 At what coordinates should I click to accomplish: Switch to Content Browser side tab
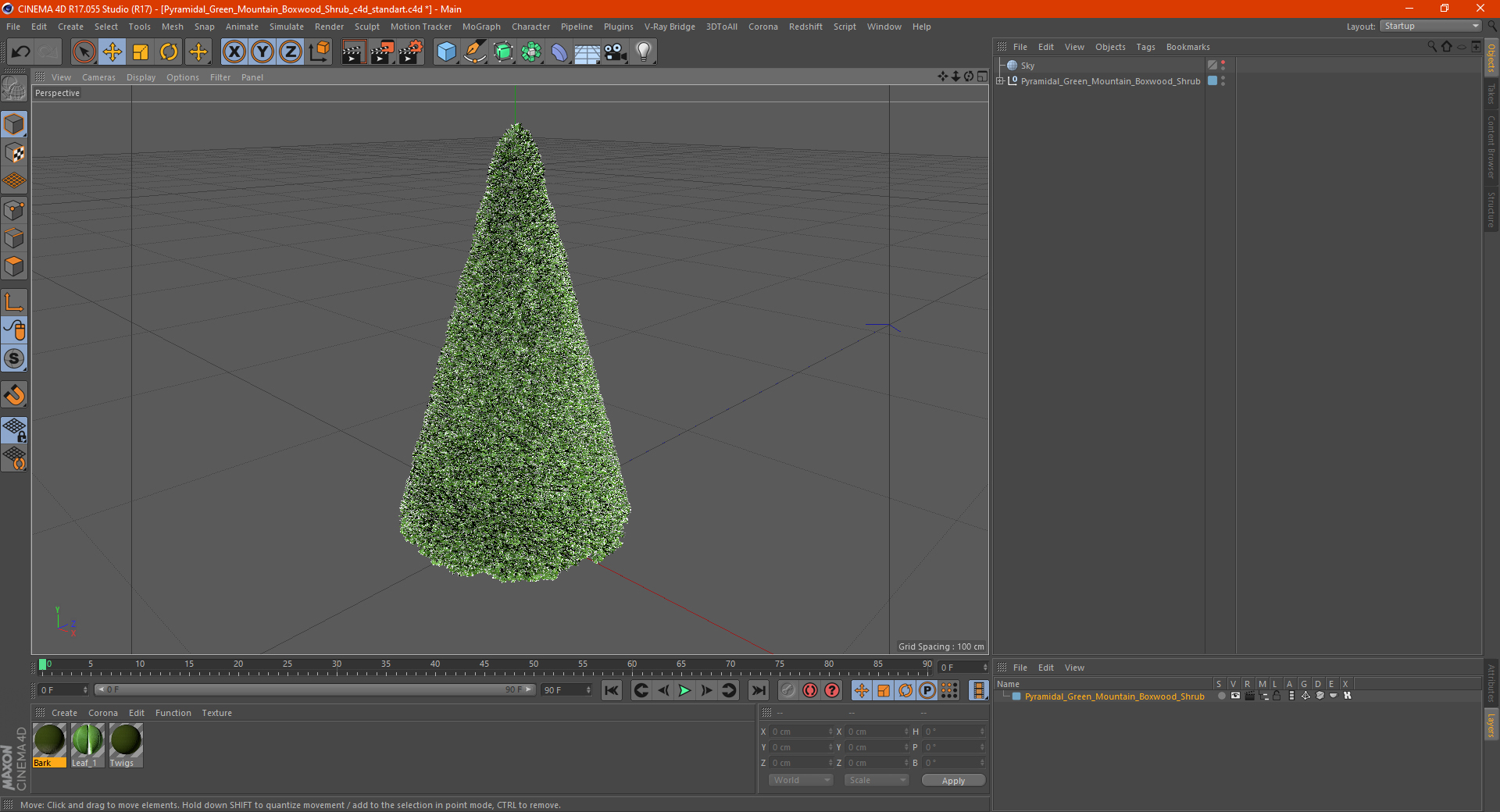point(1491,147)
